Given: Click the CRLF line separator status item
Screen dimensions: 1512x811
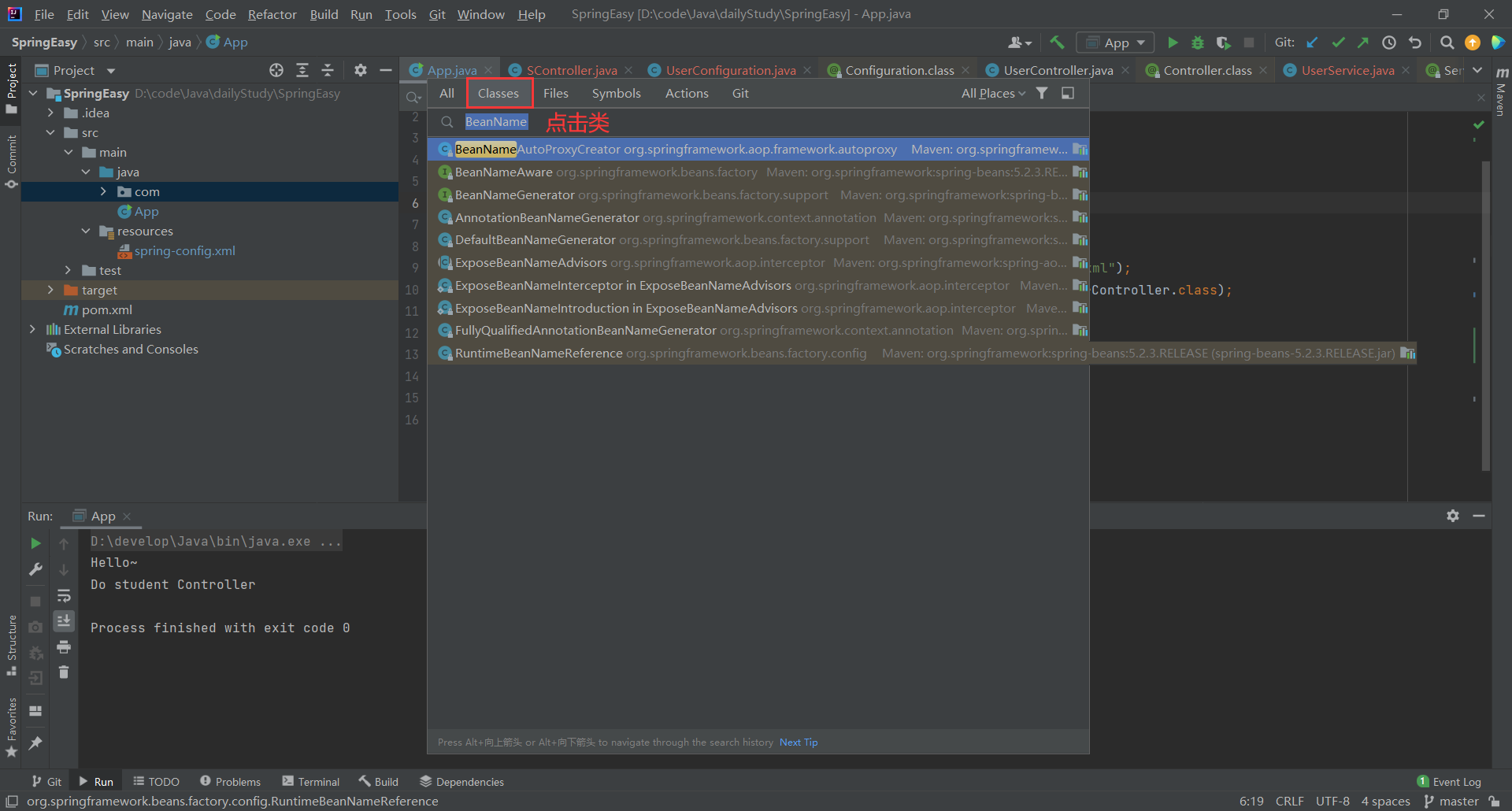Looking at the screenshot, I should pos(1289,801).
